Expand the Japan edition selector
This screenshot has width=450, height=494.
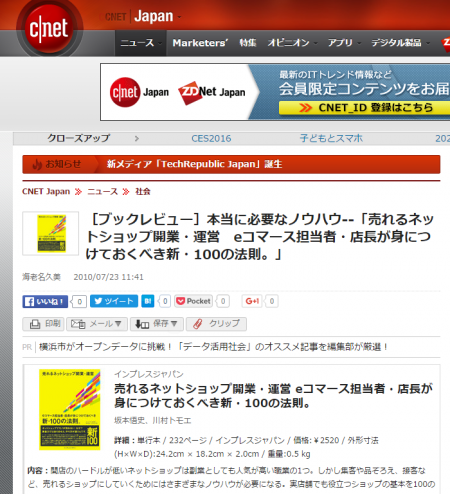(x=157, y=17)
